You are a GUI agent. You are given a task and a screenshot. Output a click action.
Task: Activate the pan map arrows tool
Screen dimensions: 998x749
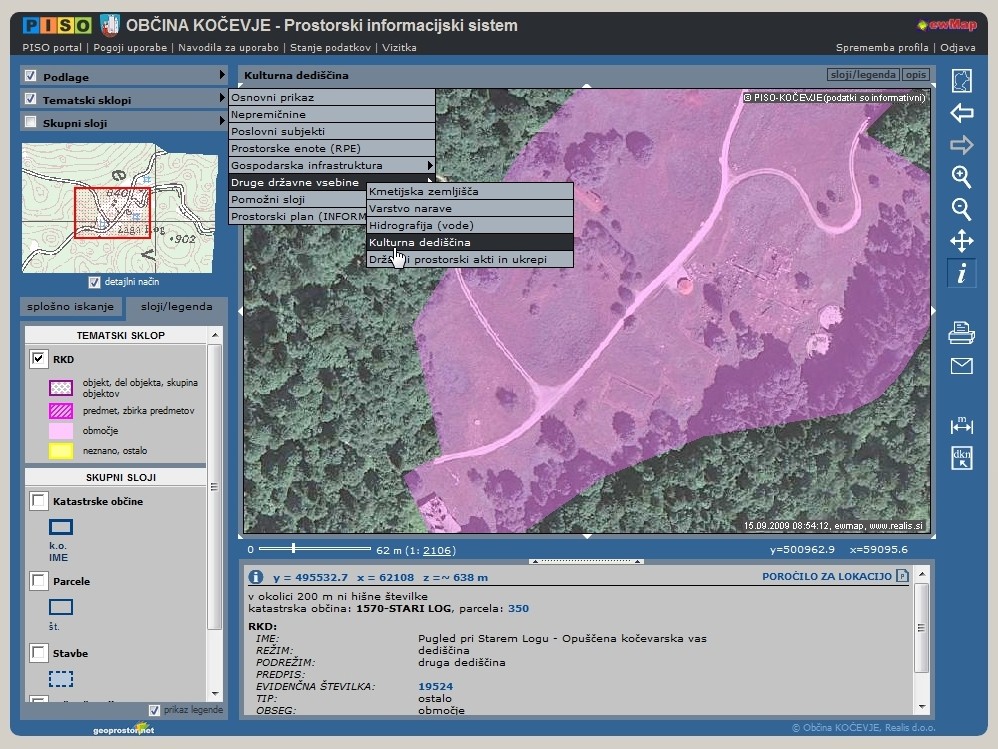coord(961,241)
